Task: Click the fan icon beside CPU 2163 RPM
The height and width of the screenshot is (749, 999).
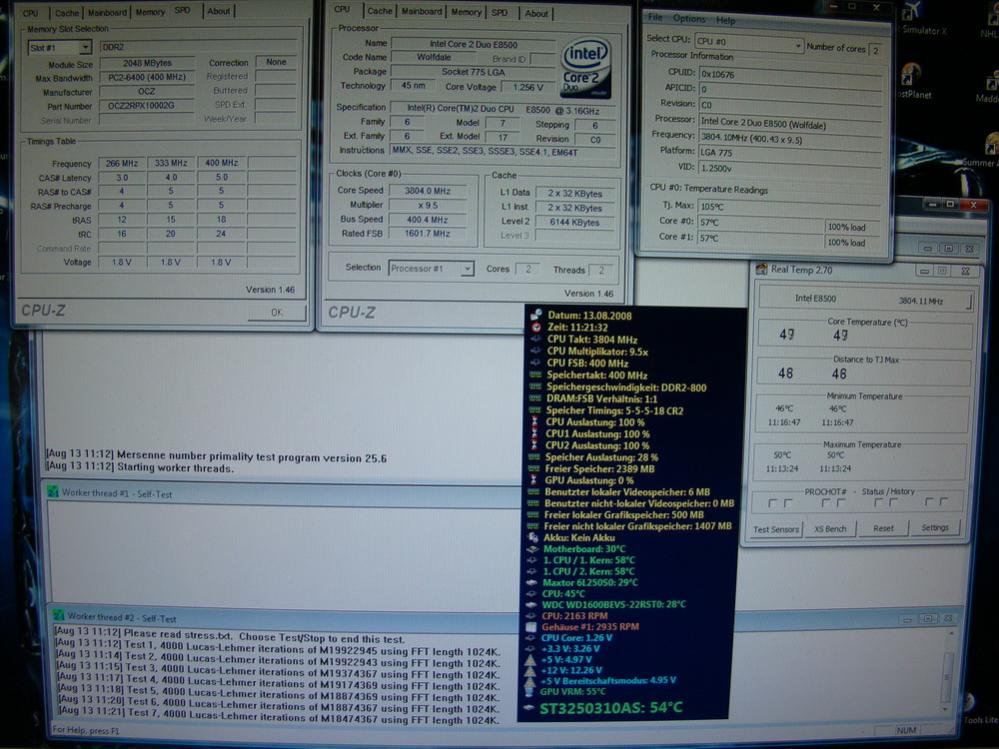Action: pyautogui.click(x=530, y=616)
